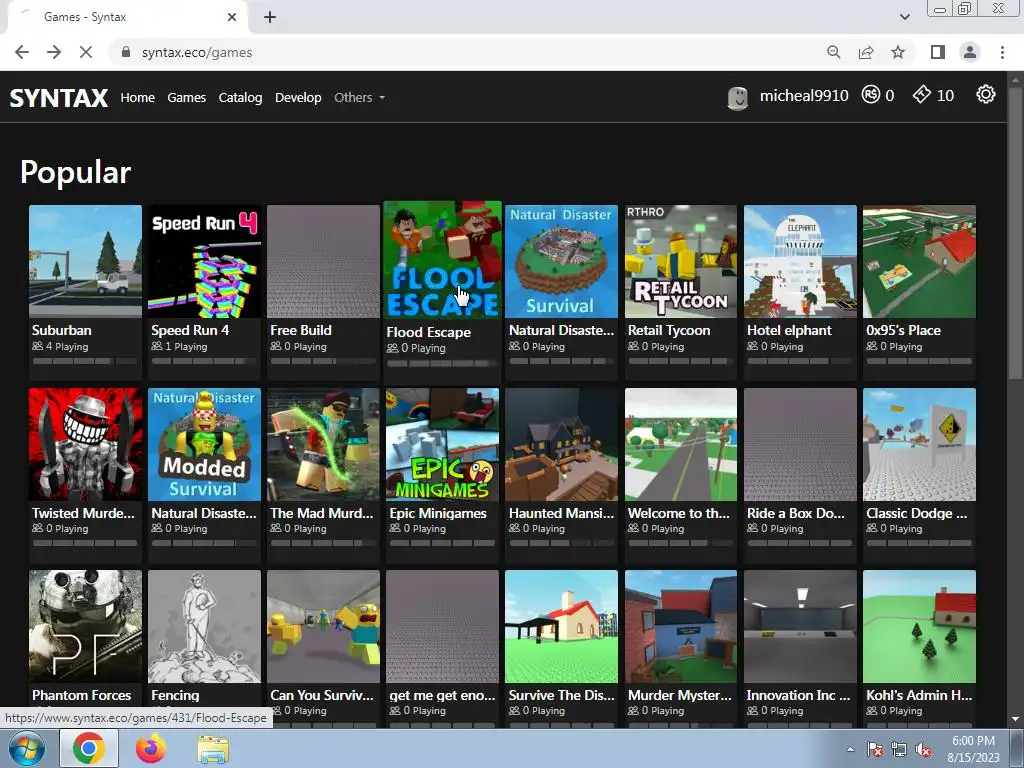
Task: Open Games in navbar
Action: (x=186, y=97)
